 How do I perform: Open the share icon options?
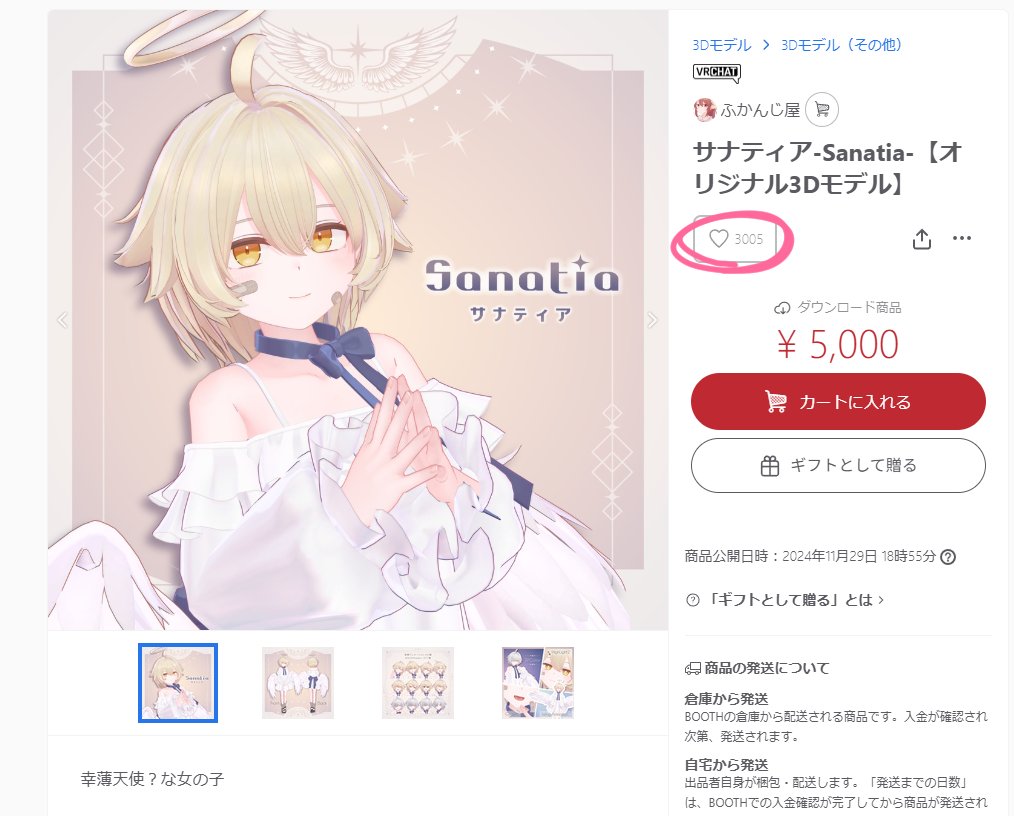point(922,239)
